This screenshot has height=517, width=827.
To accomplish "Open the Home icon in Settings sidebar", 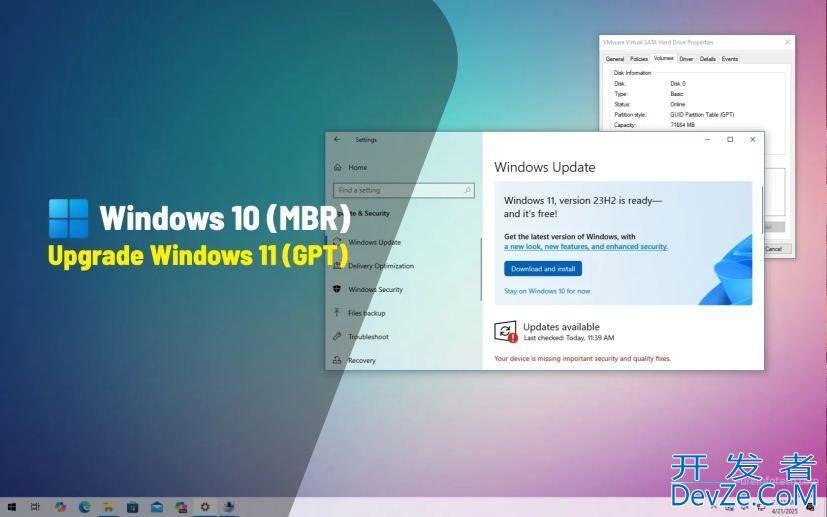I will tap(338, 167).
